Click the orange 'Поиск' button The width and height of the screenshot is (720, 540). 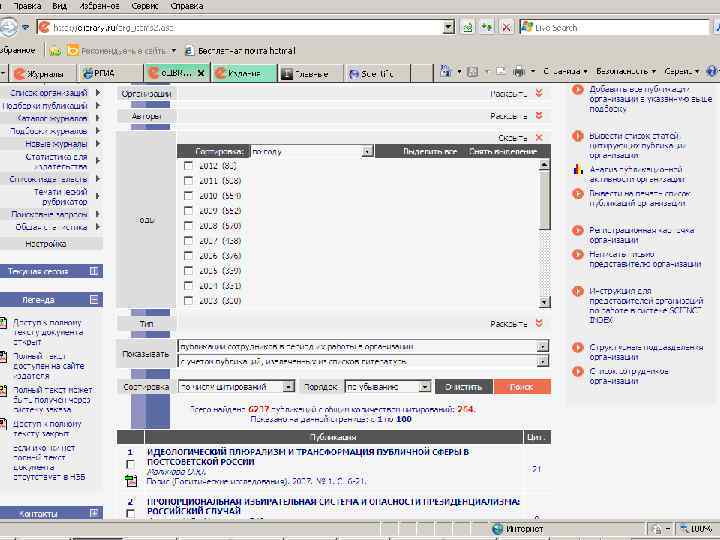[x=522, y=387]
